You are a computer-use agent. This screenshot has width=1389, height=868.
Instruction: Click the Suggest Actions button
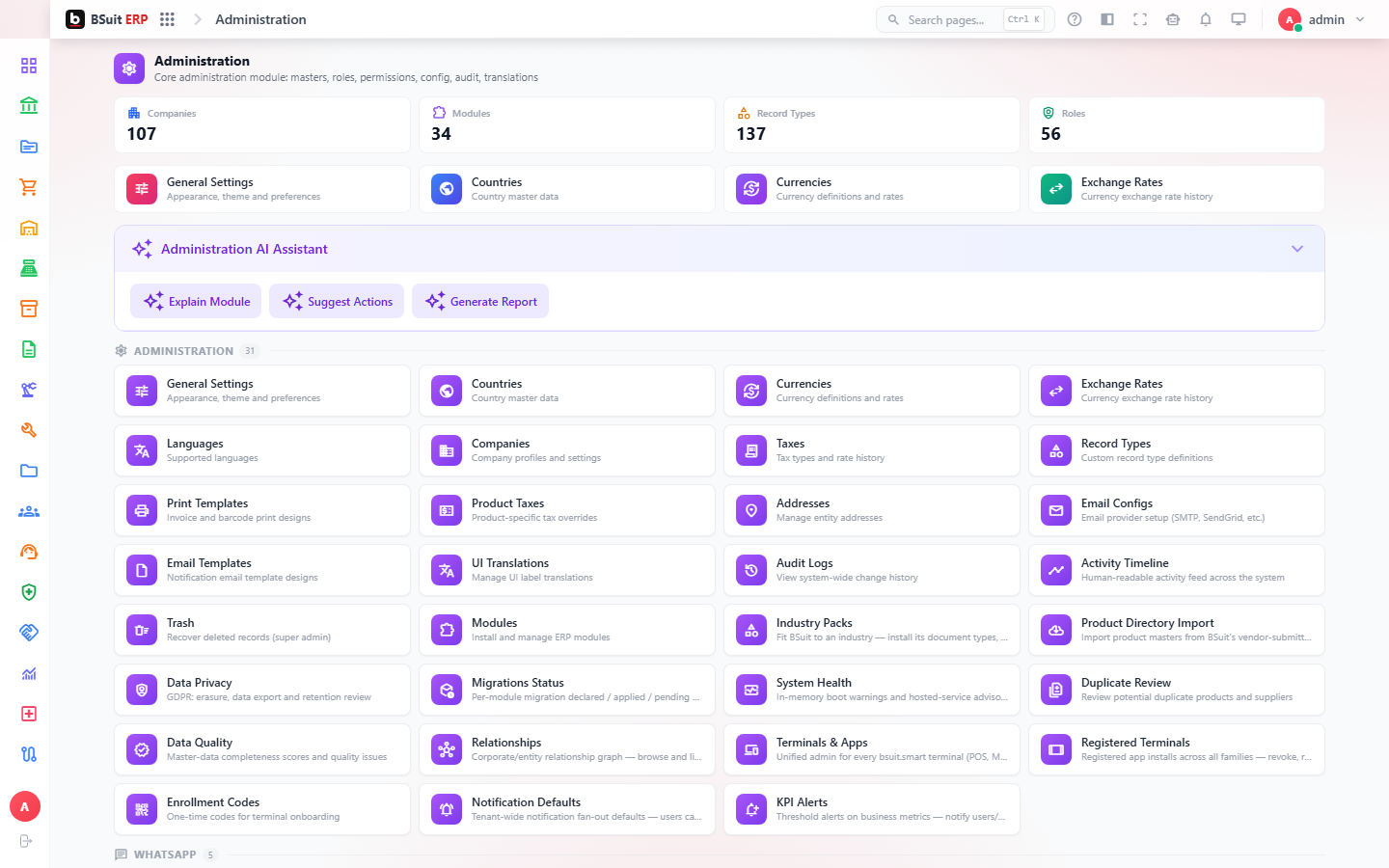coord(337,301)
